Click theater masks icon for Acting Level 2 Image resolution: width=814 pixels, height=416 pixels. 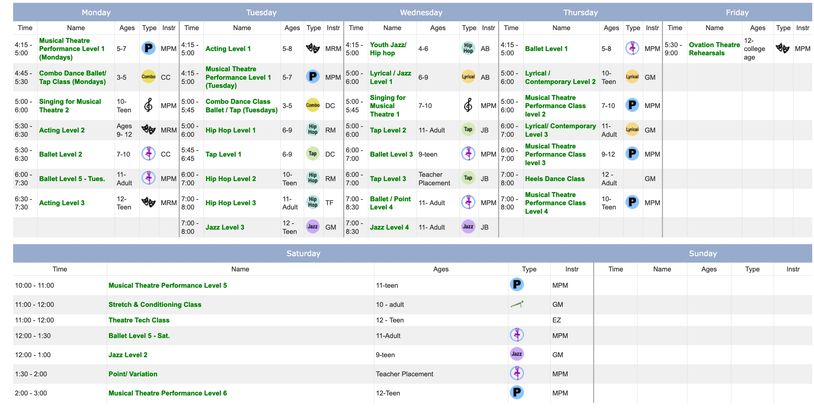(x=148, y=130)
